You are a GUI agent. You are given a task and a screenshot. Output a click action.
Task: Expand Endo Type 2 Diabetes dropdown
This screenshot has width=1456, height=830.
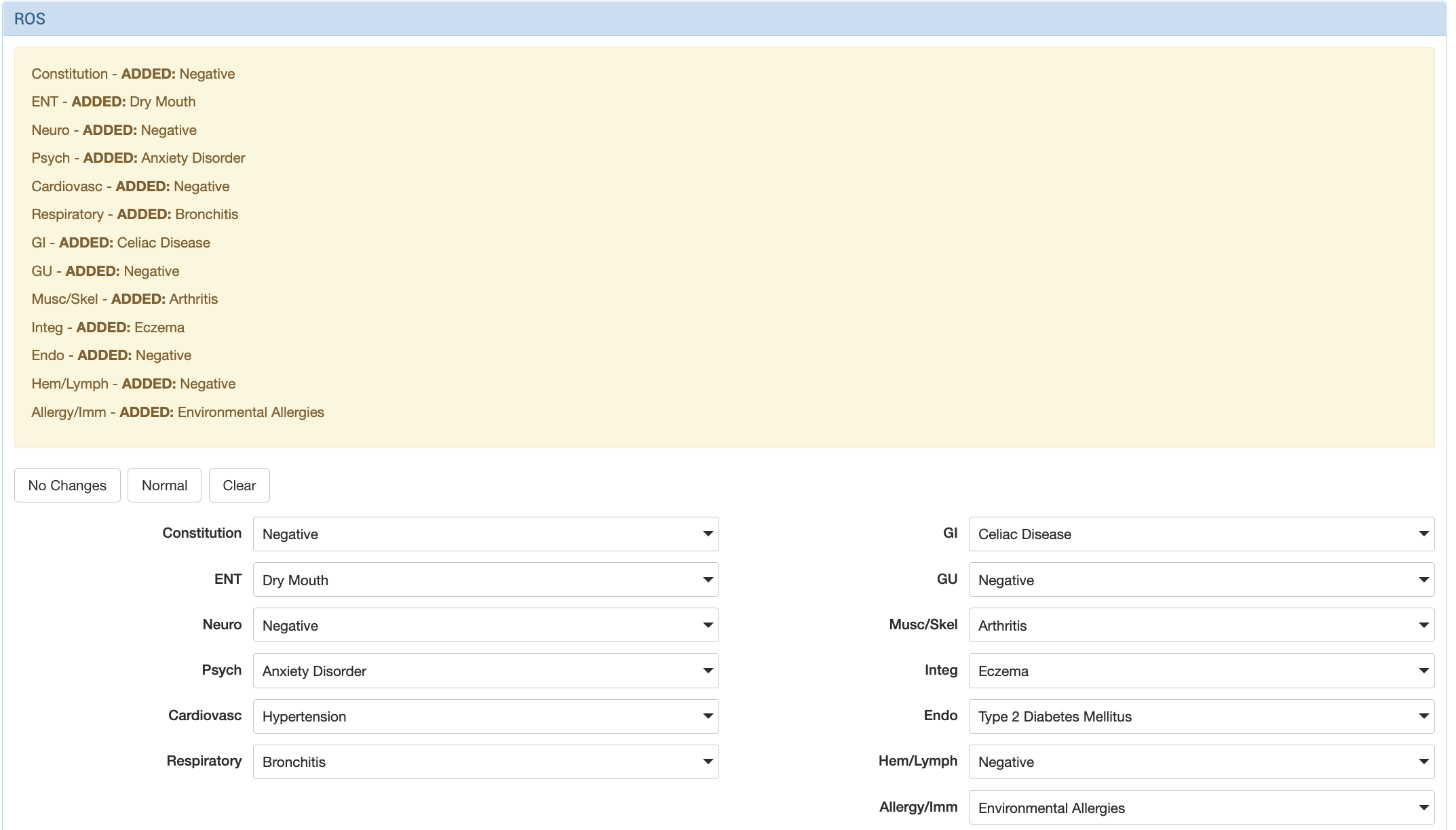click(1201, 716)
